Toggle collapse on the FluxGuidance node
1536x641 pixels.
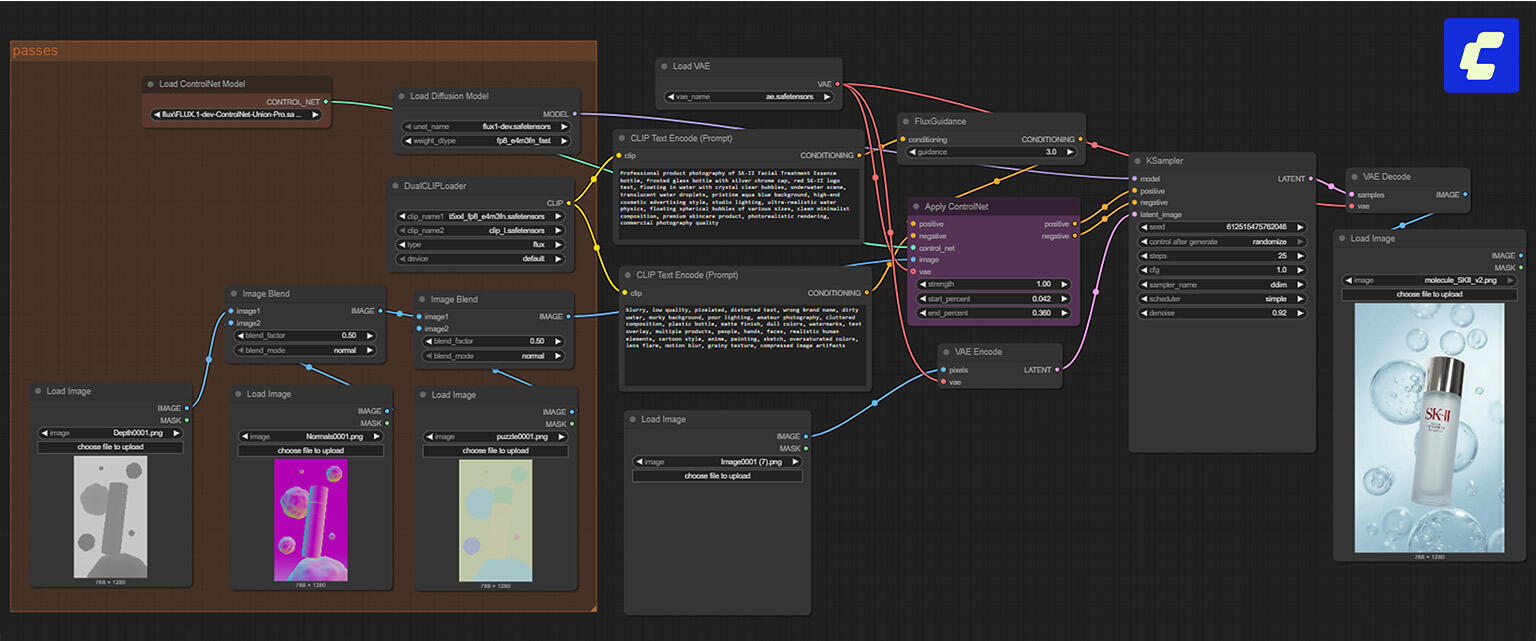click(x=905, y=121)
